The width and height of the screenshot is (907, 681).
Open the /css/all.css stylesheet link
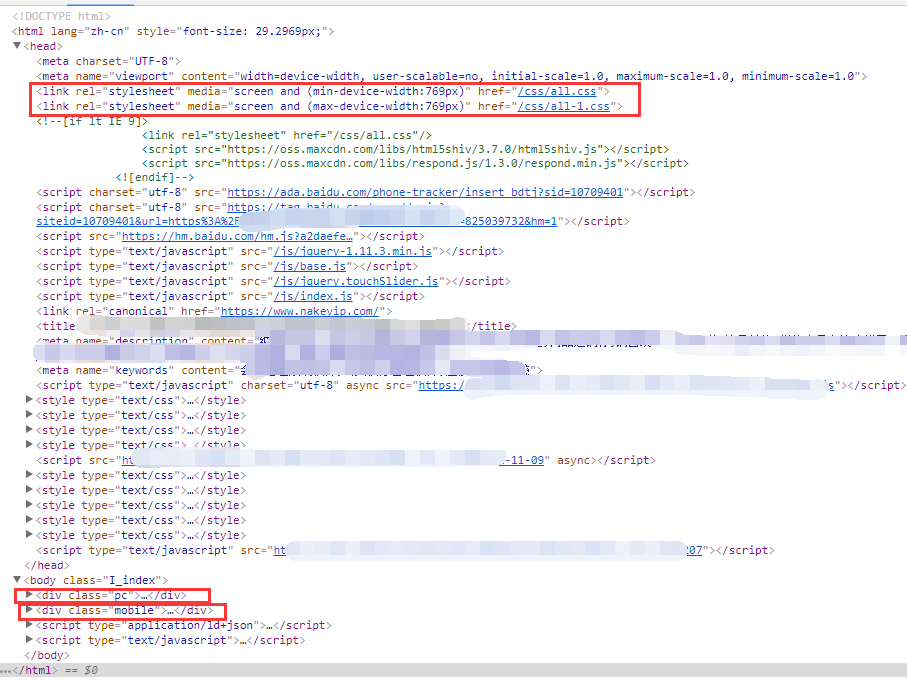(x=556, y=91)
